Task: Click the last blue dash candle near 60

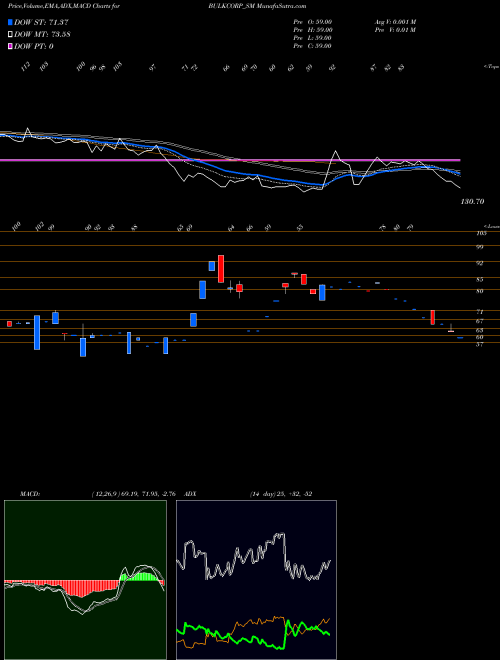Action: pyautogui.click(x=460, y=338)
